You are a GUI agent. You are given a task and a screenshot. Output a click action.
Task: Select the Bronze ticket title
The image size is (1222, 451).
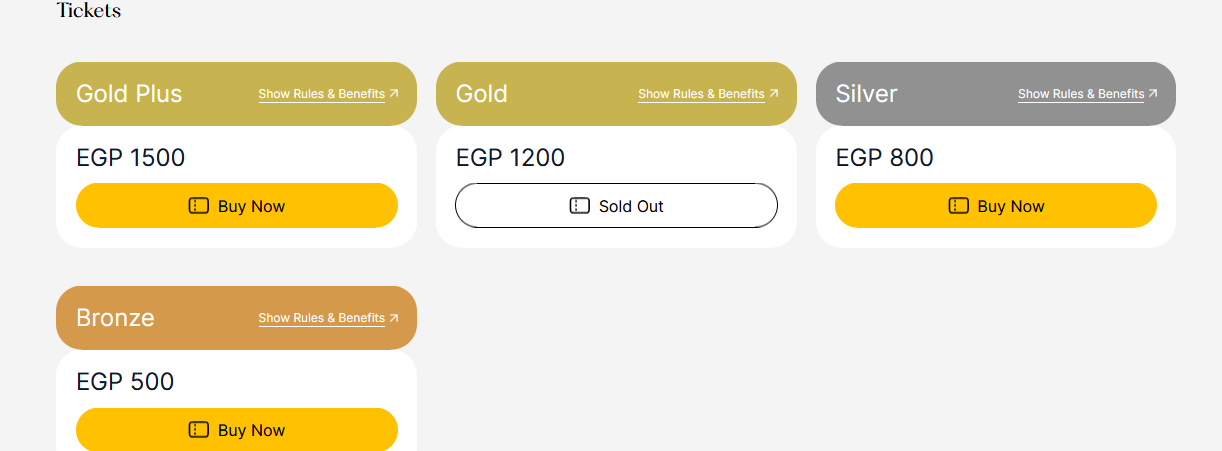[115, 318]
